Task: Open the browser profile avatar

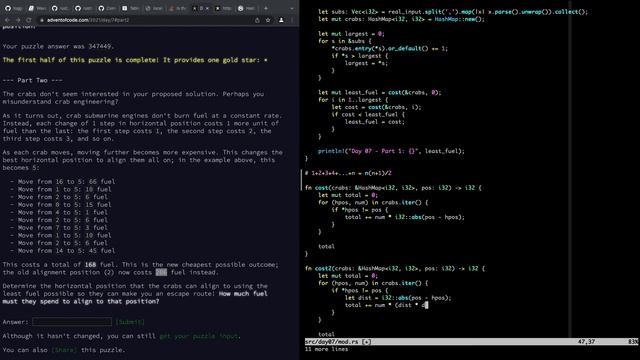Action: (281, 20)
